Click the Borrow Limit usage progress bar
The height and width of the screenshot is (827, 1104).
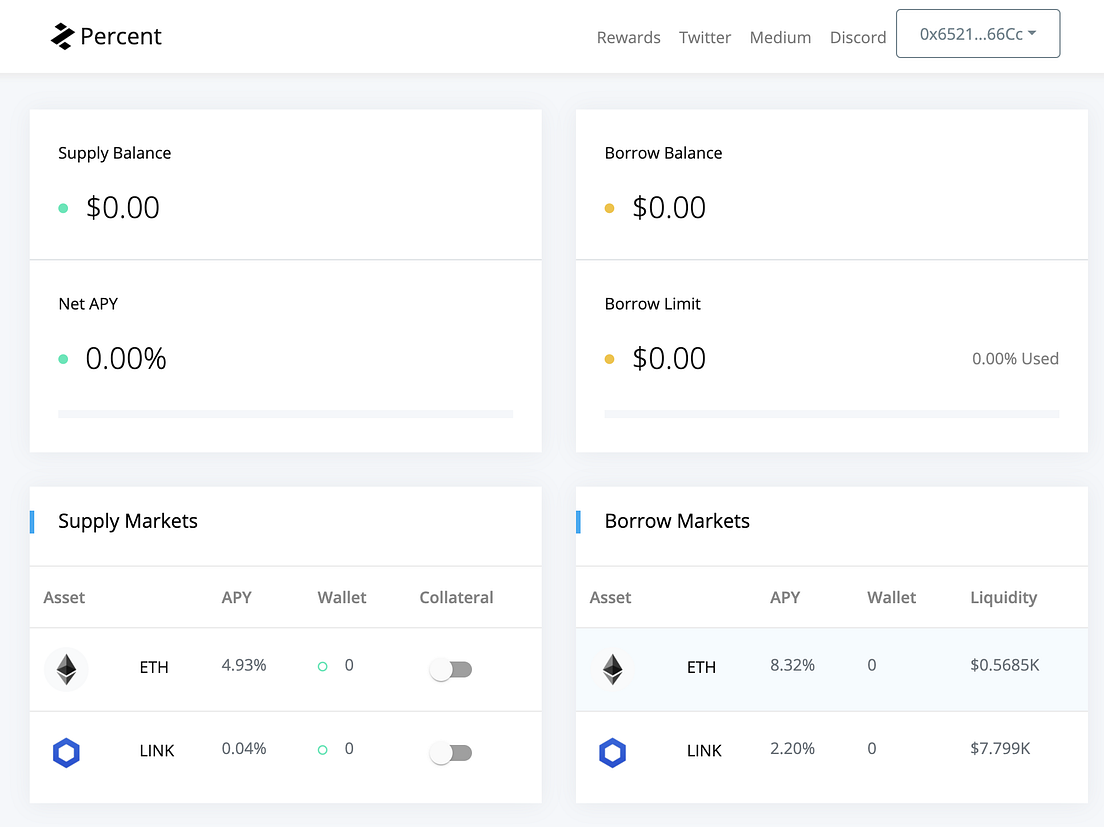tap(832, 414)
